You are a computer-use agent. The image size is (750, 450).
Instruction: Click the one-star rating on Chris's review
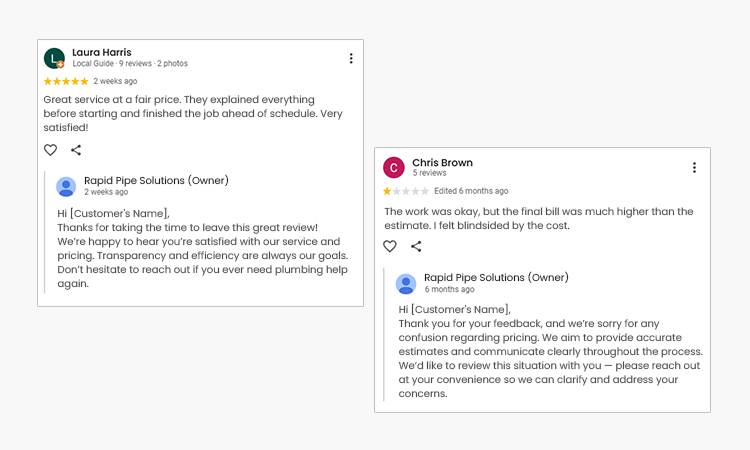pyautogui.click(x=406, y=191)
